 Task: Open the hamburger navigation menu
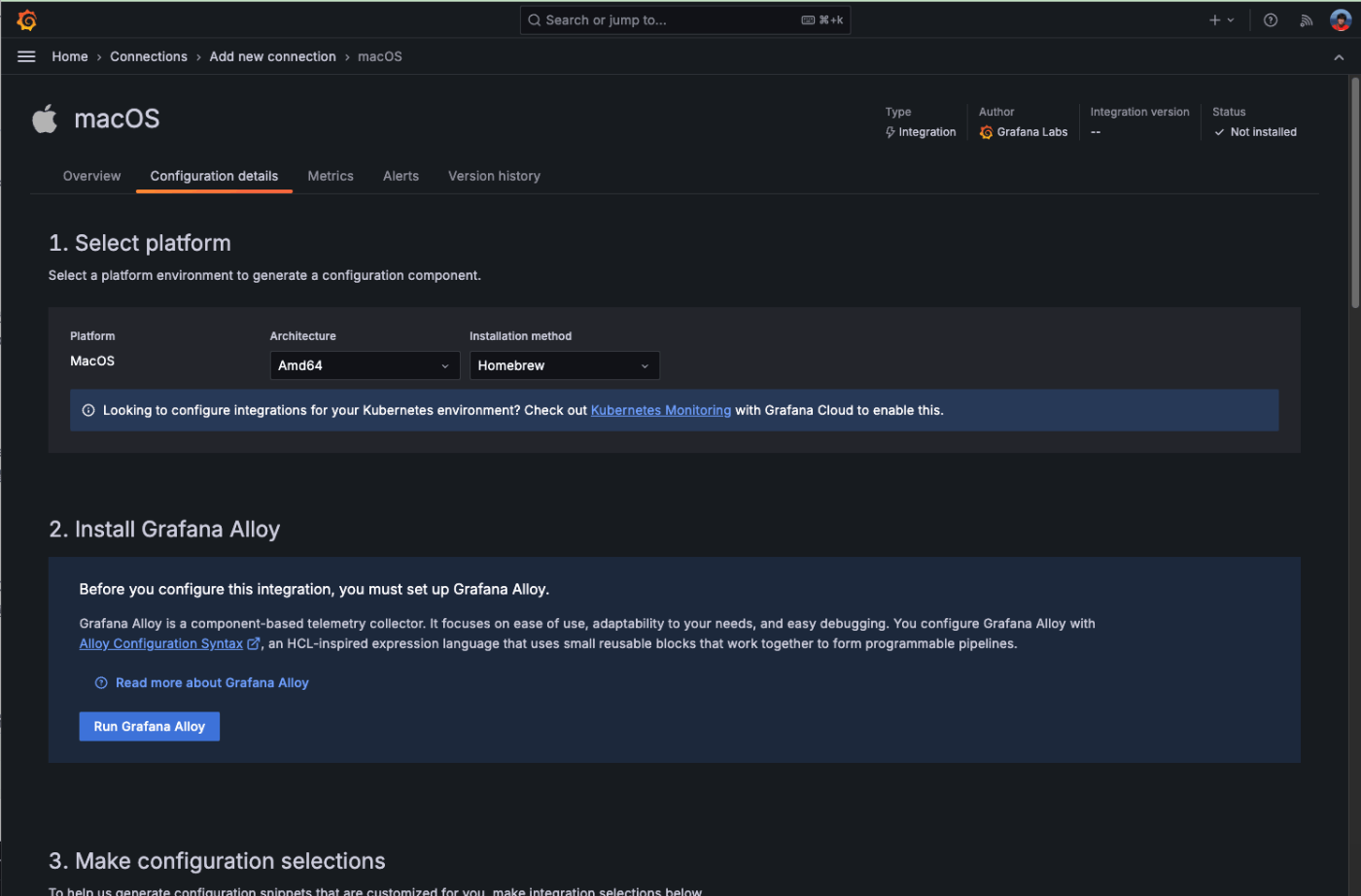click(26, 56)
